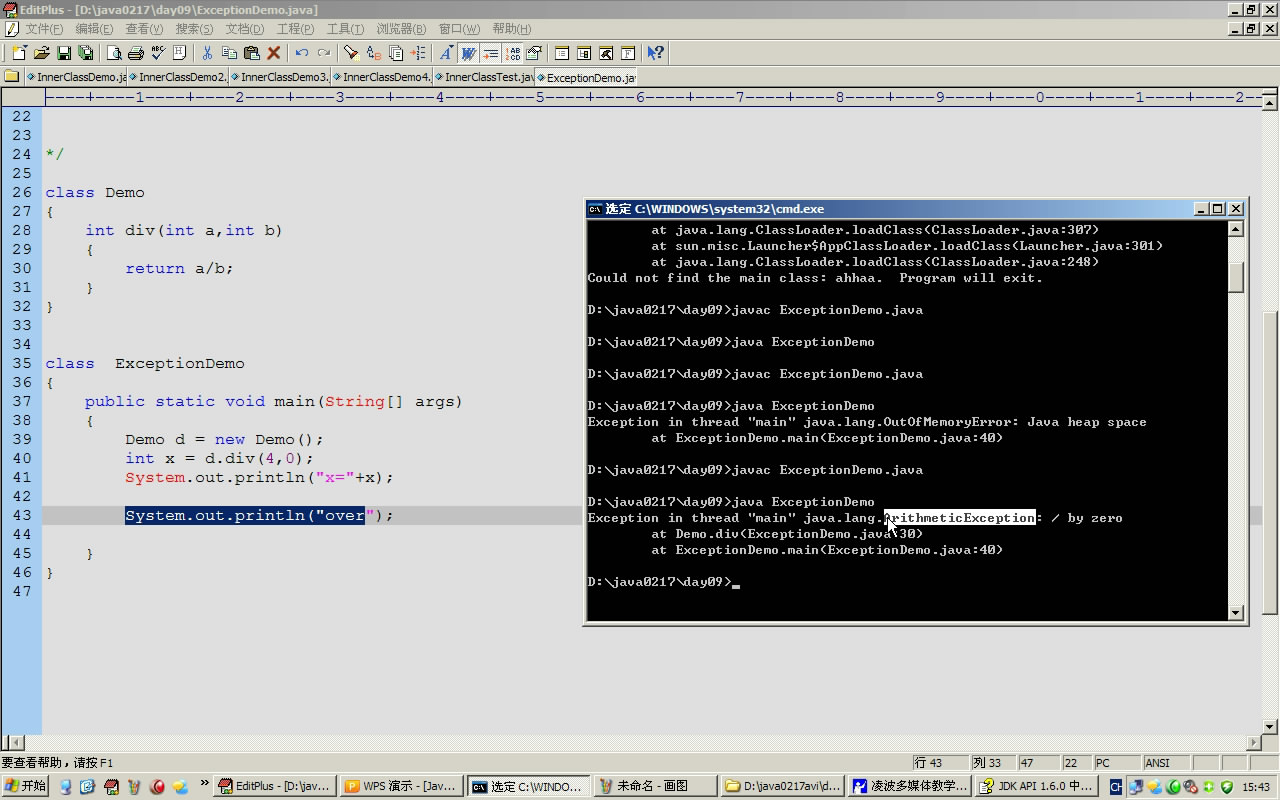Click the Font setting A icon
The image size is (1280, 800).
pos(445,53)
